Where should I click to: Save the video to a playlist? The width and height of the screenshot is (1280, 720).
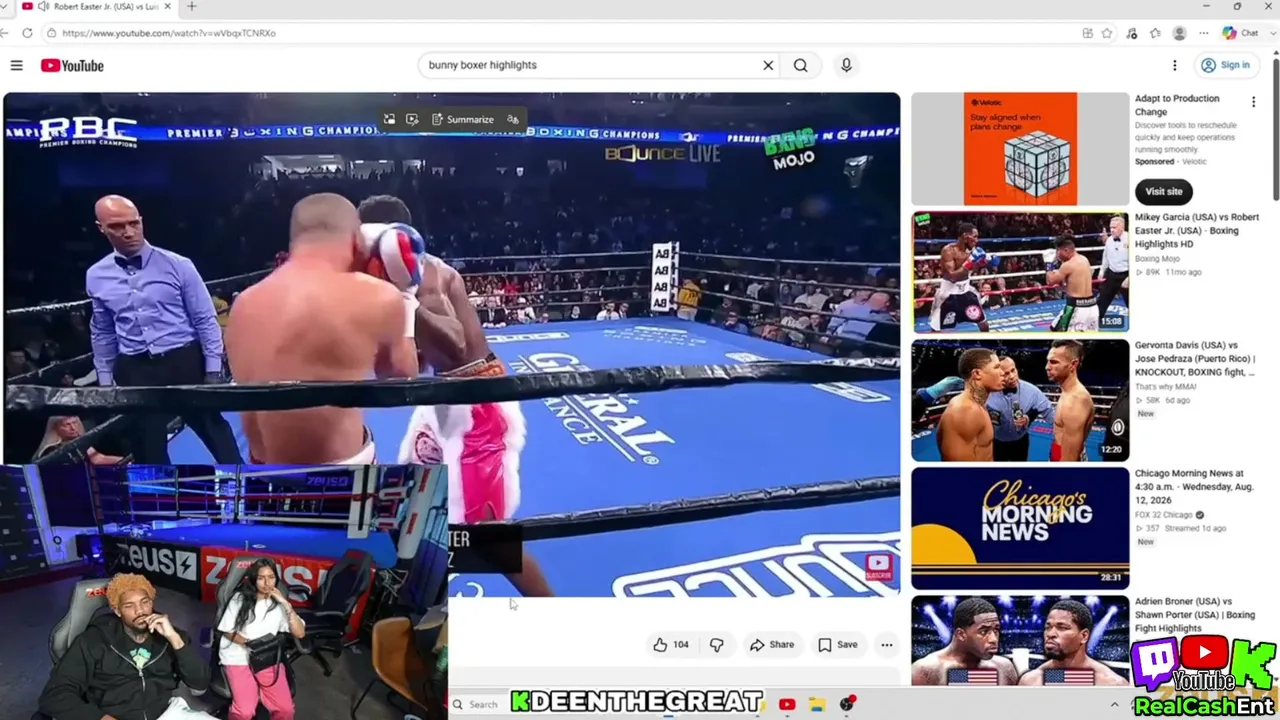(x=838, y=645)
